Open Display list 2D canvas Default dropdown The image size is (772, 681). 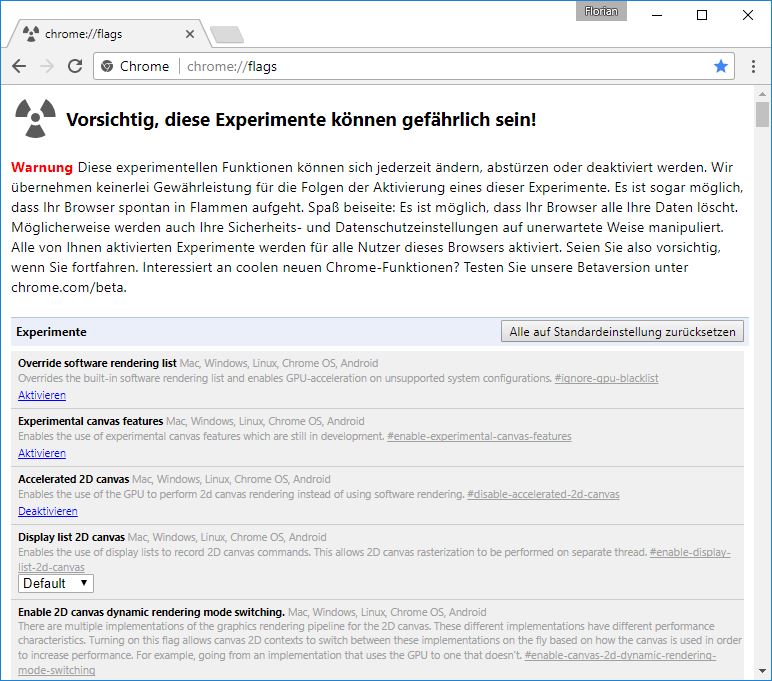tap(56, 583)
